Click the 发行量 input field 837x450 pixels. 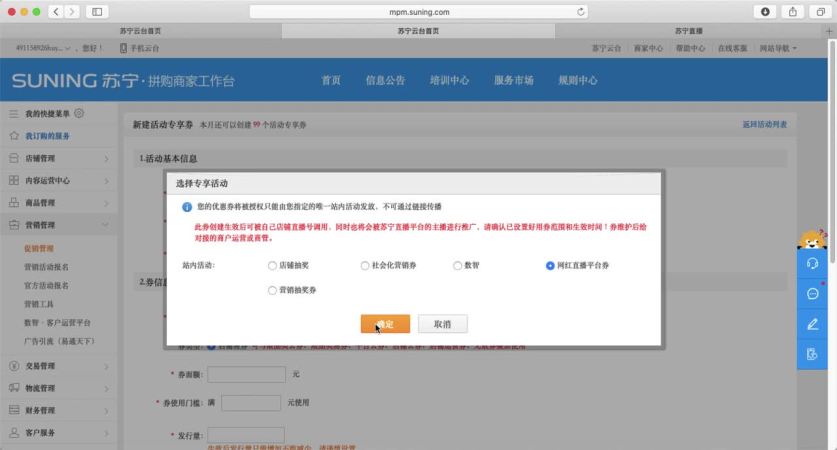coord(246,435)
